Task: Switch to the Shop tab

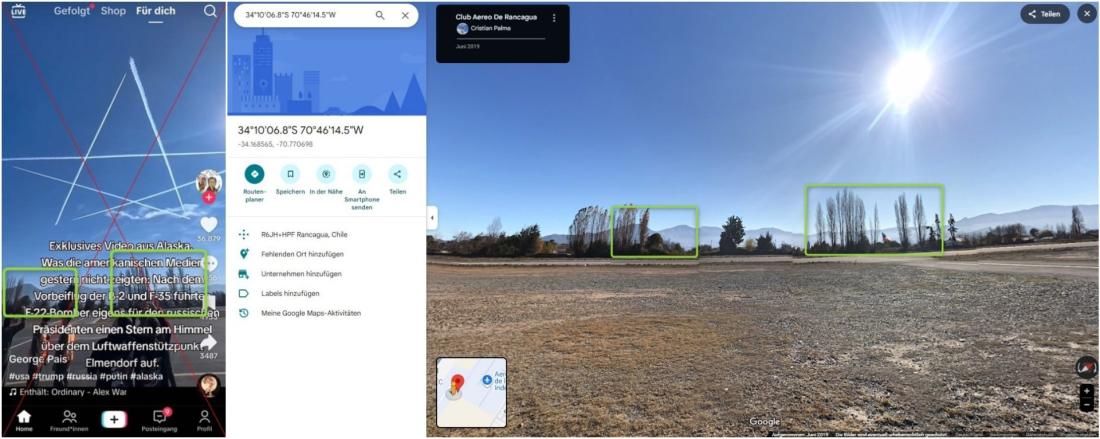Action: tap(113, 11)
